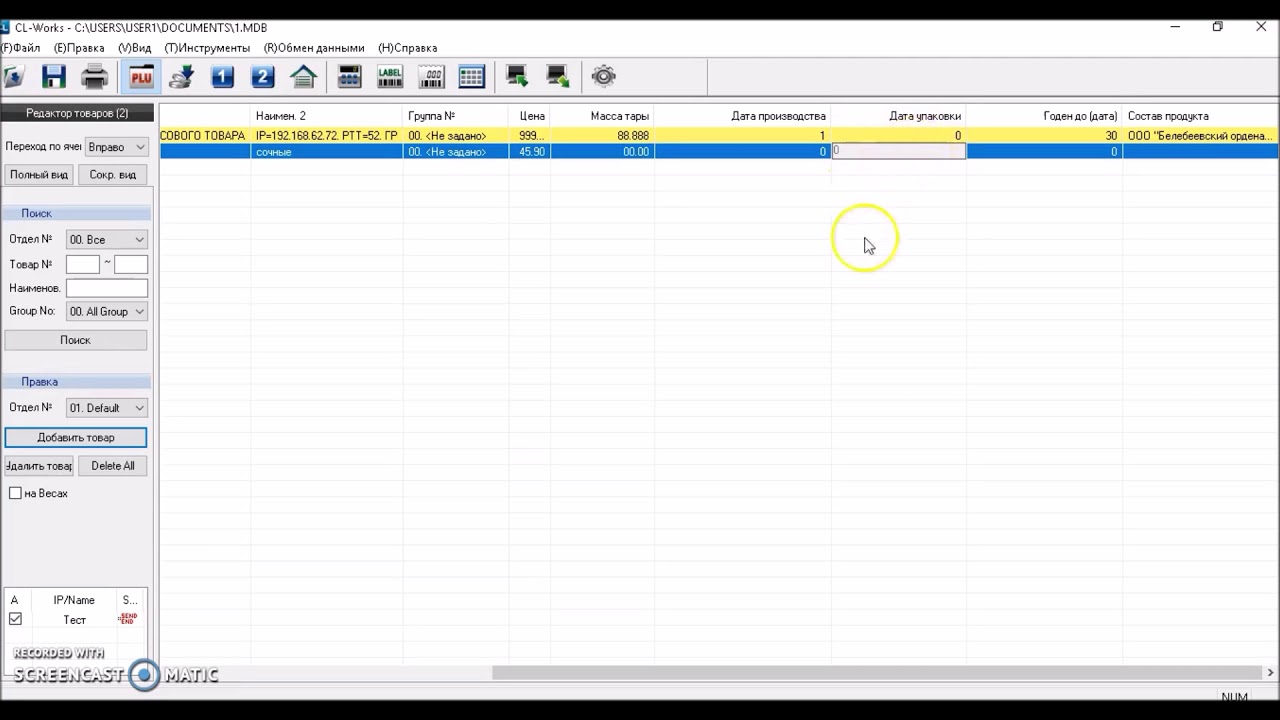Expand search 'Отдел №' 00. Все dropdown
This screenshot has height=720, width=1280.
[x=107, y=240]
